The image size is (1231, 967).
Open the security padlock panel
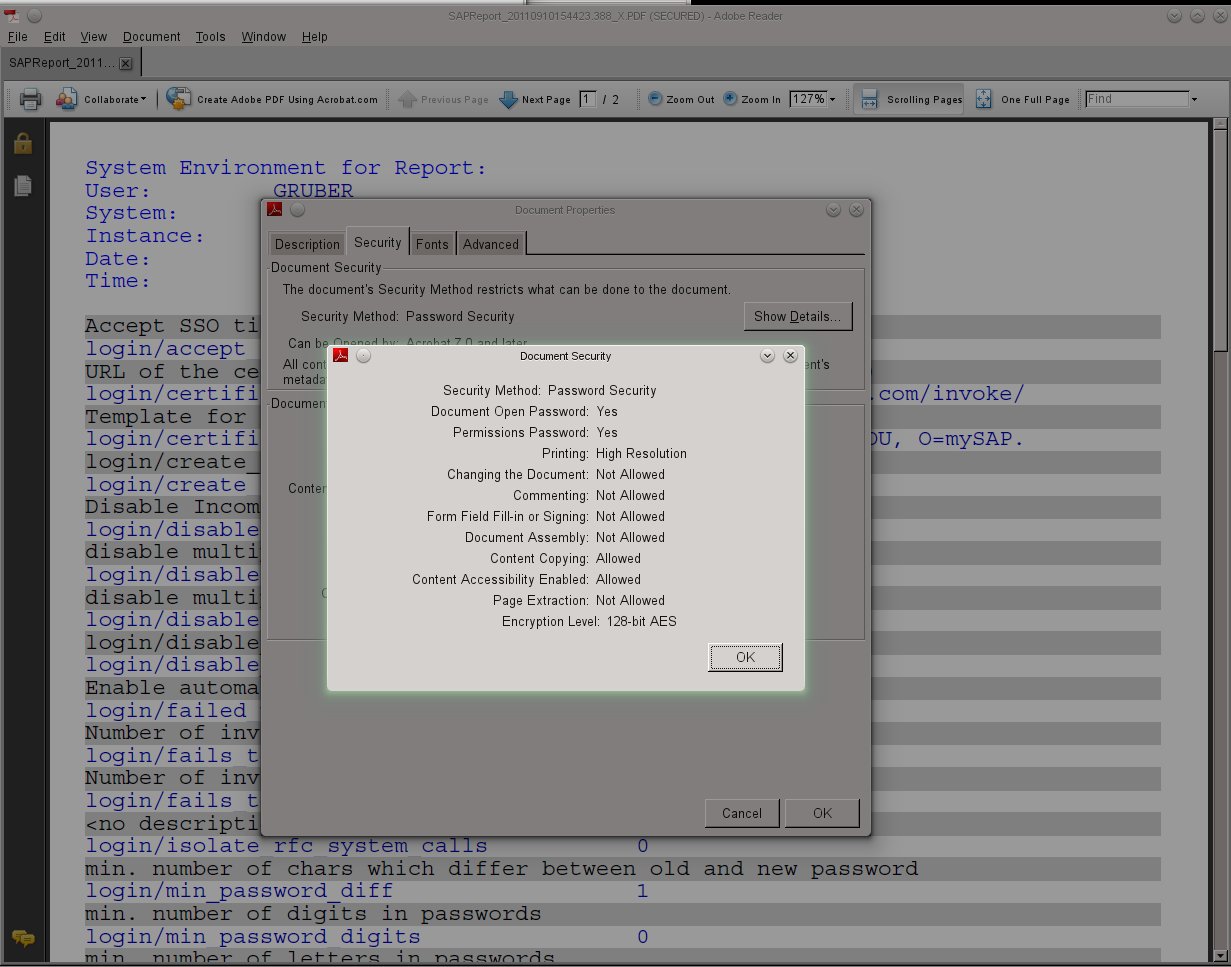pos(22,144)
